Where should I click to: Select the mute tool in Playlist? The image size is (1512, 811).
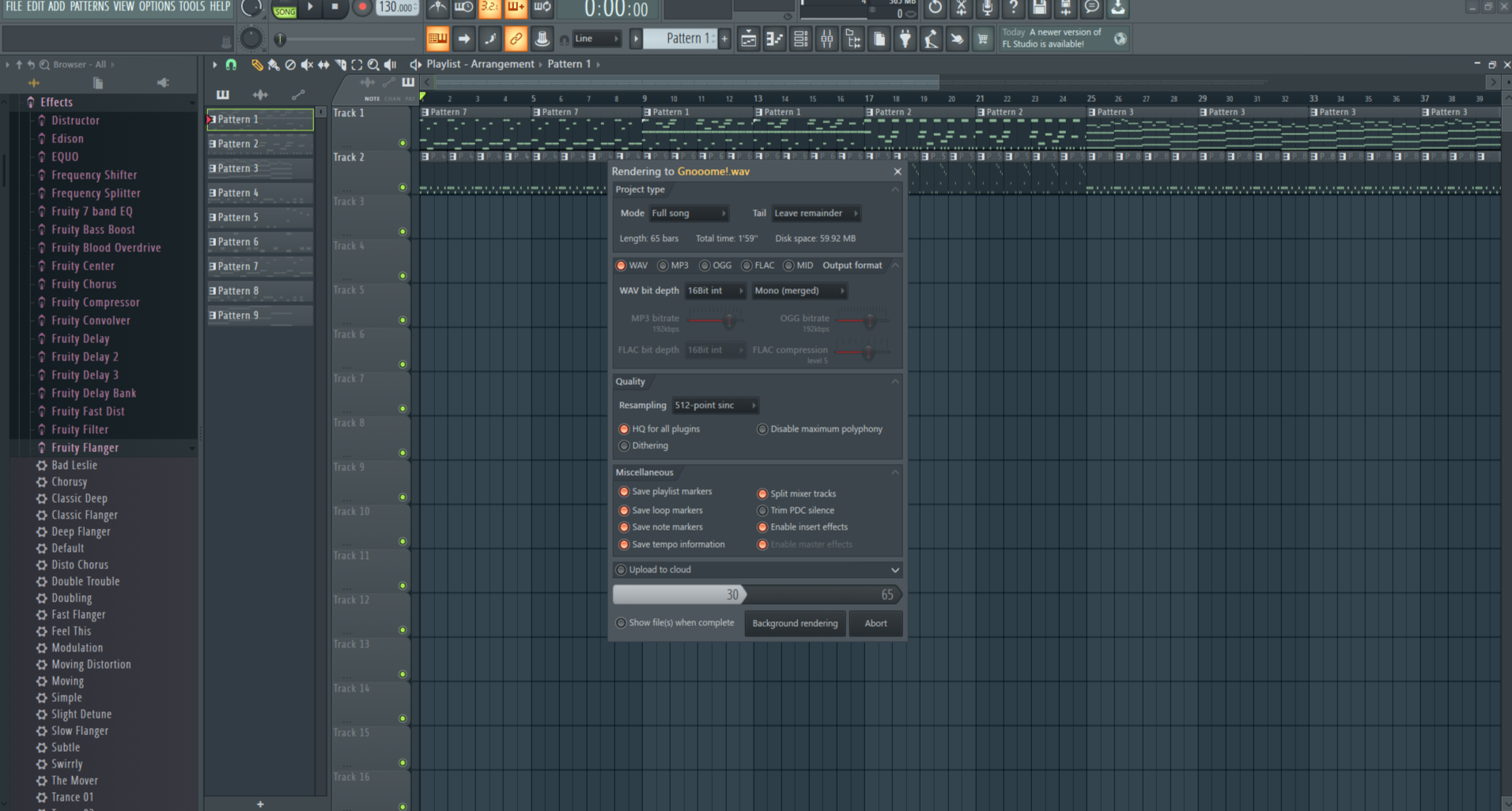307,65
